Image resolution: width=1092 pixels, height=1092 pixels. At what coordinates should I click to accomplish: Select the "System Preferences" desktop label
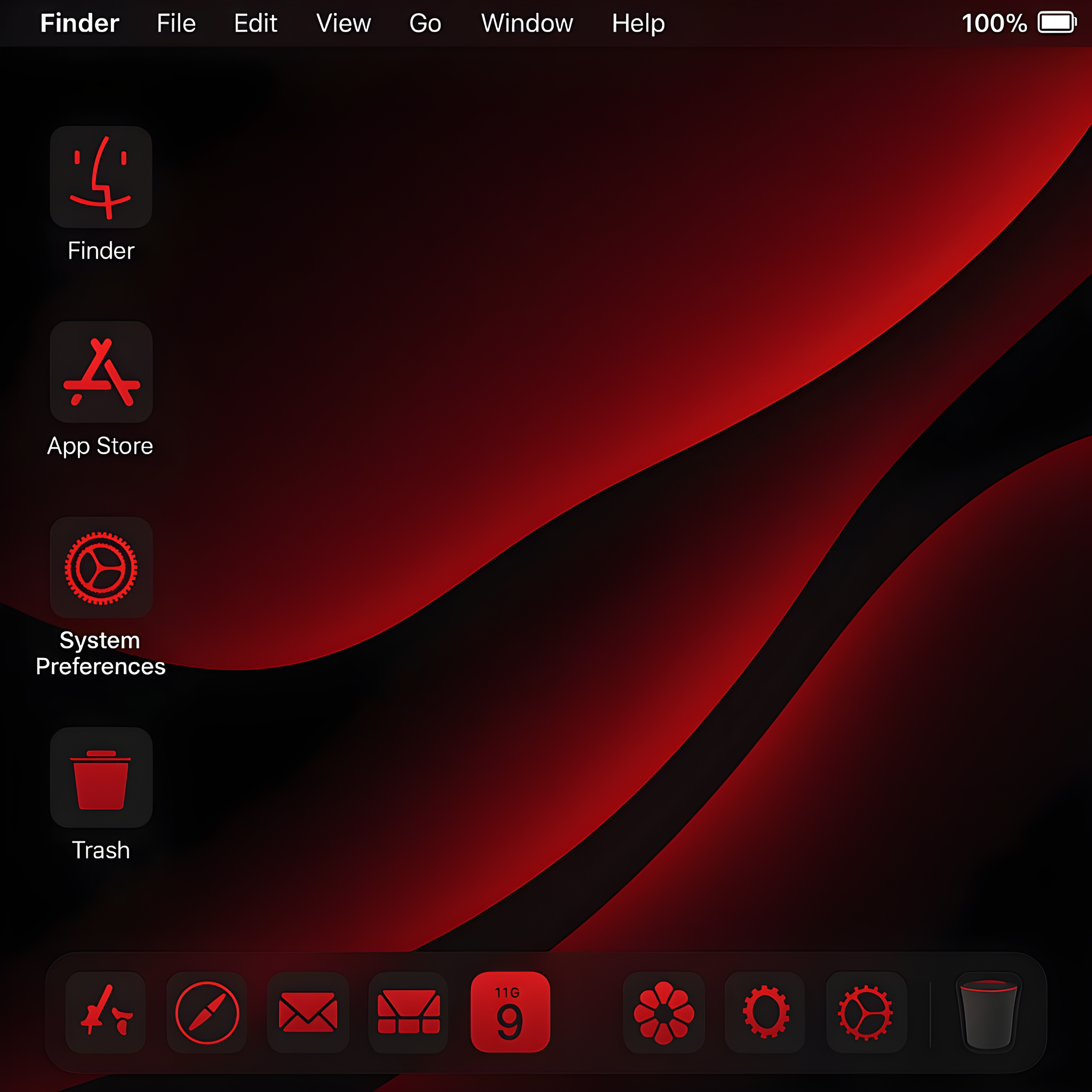tap(101, 653)
